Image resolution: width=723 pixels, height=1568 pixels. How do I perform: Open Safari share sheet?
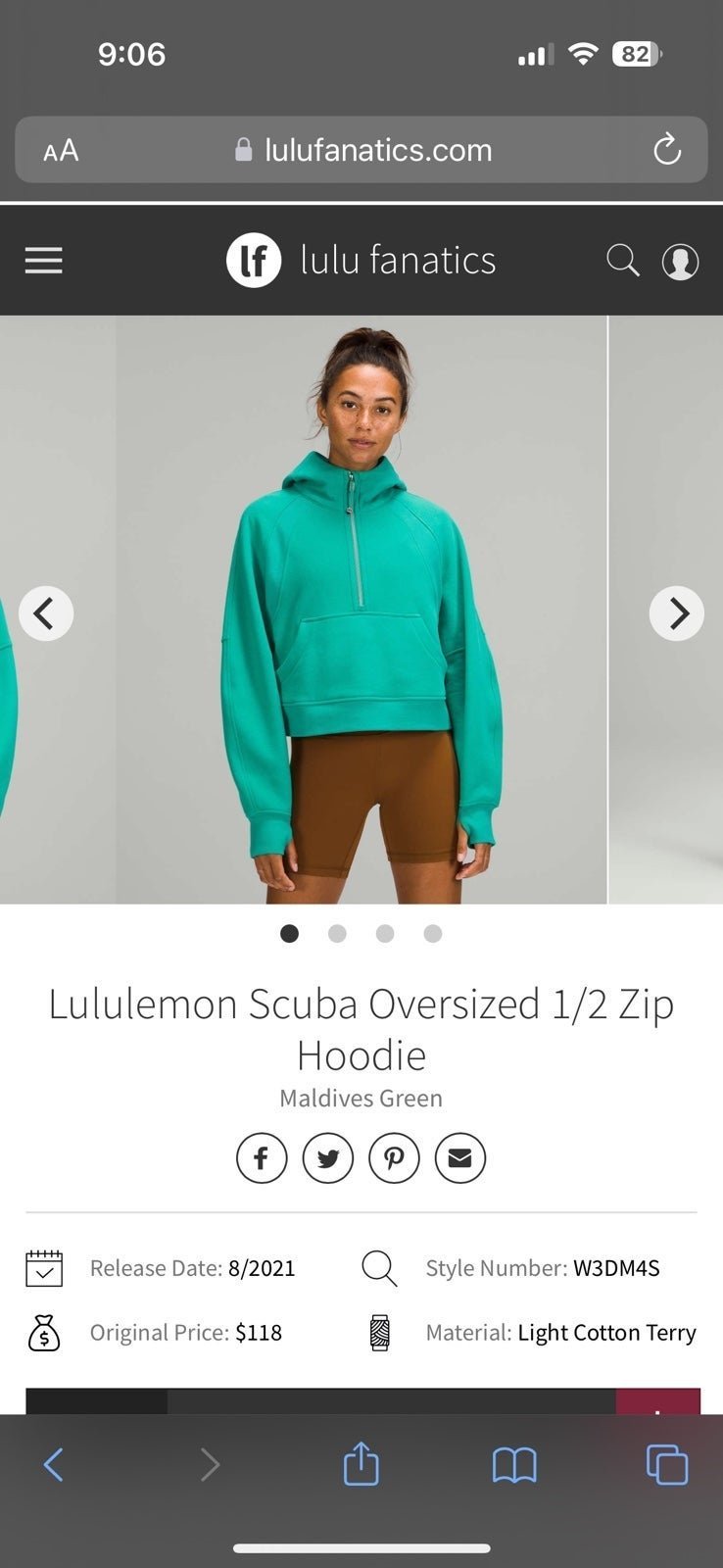361,1464
